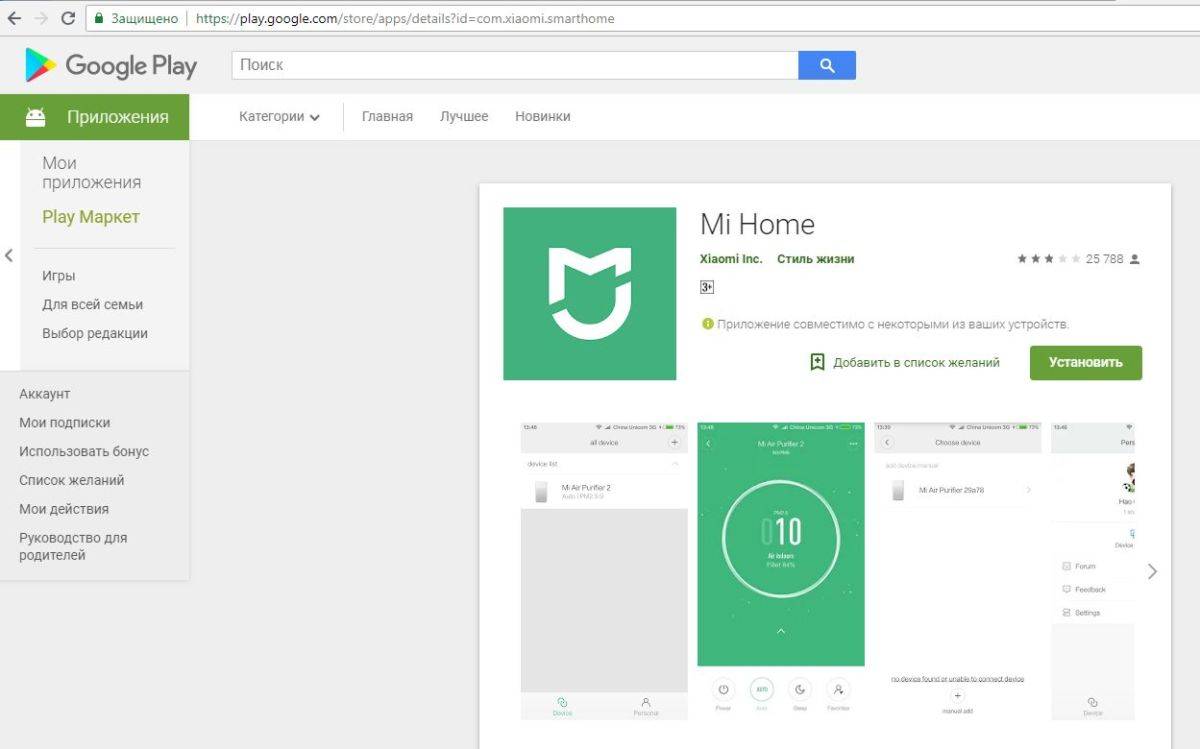Click the Mi Home app icon
1200x749 pixels.
589,294
